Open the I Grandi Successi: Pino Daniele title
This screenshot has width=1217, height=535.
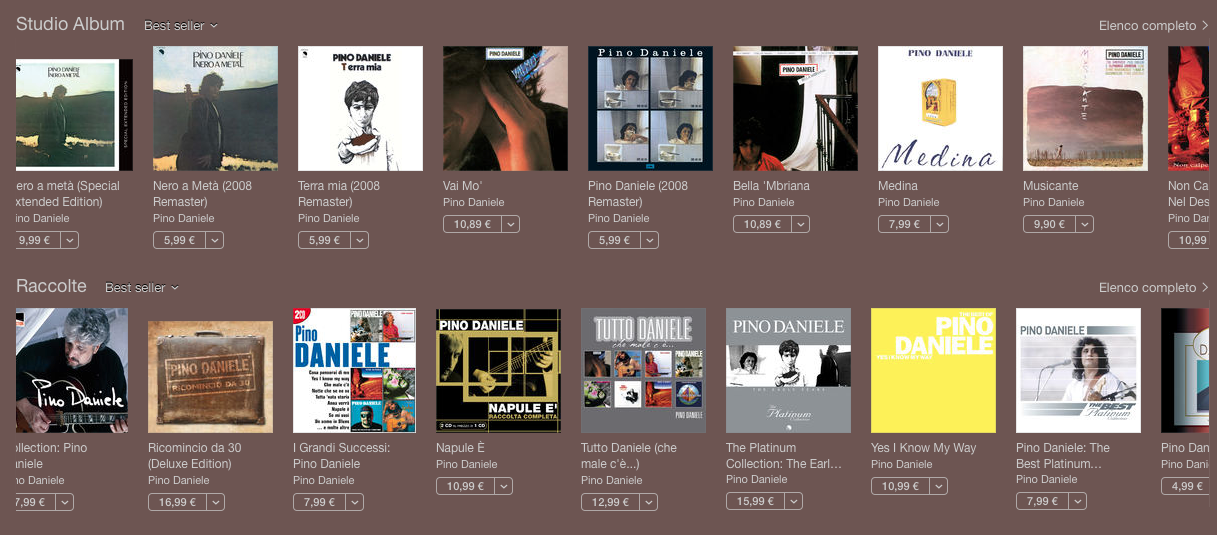(341, 456)
